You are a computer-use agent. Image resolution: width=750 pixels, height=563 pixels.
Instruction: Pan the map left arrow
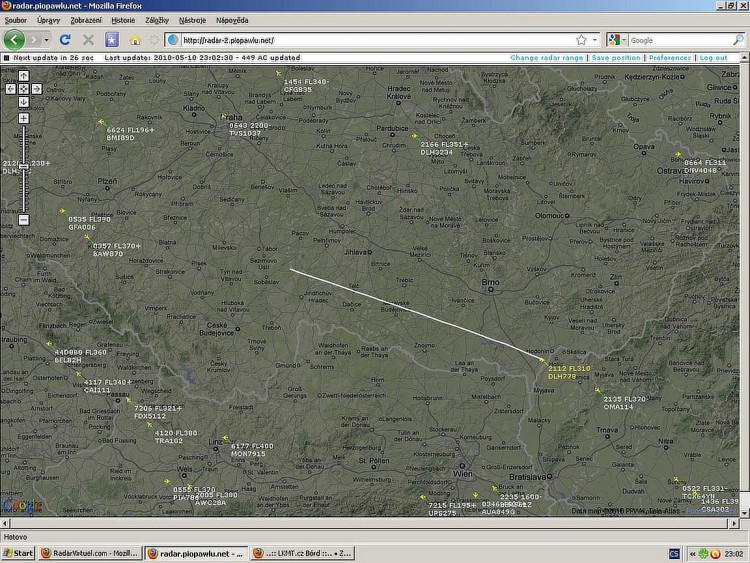tap(11, 89)
